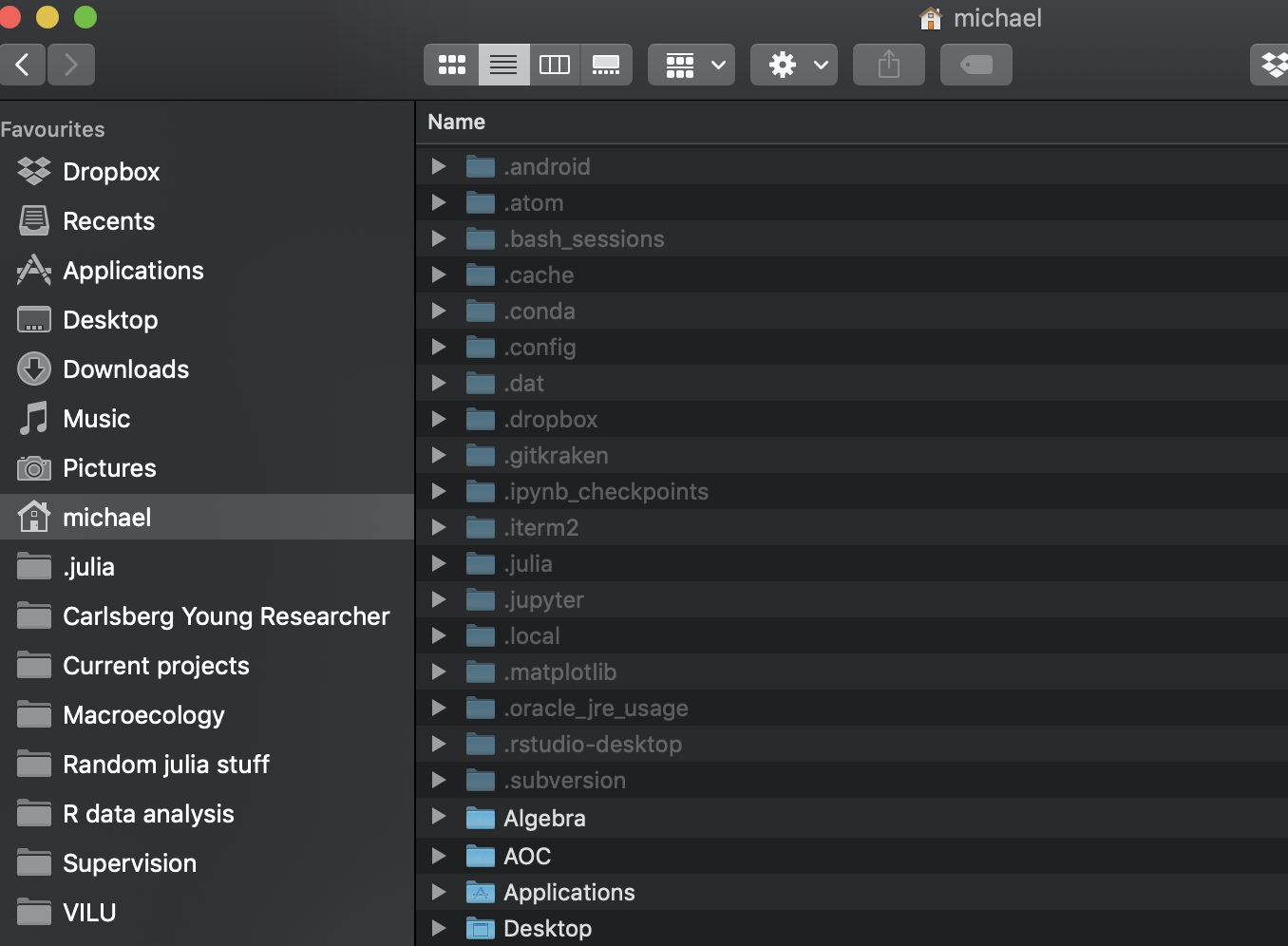
Task: Click the green full-screen window button
Action: (85, 17)
